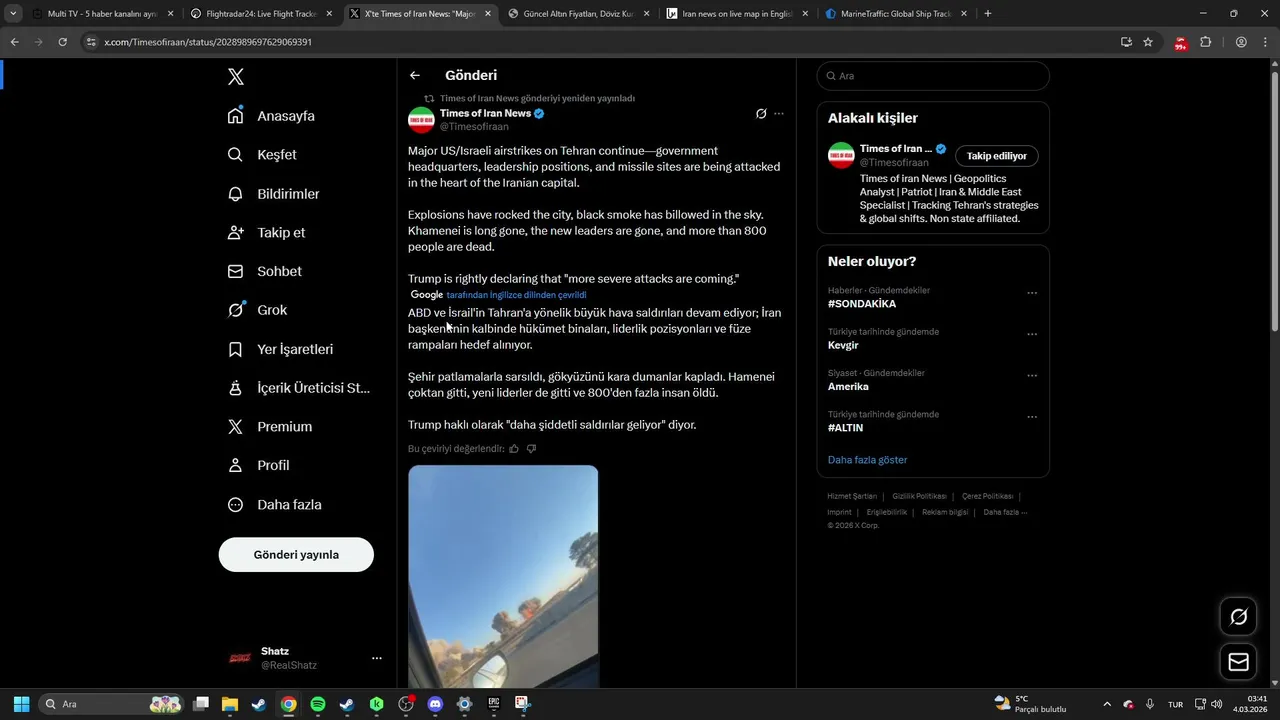Open options for the Amerika trend
This screenshot has width=1280, height=720.
click(x=1032, y=376)
